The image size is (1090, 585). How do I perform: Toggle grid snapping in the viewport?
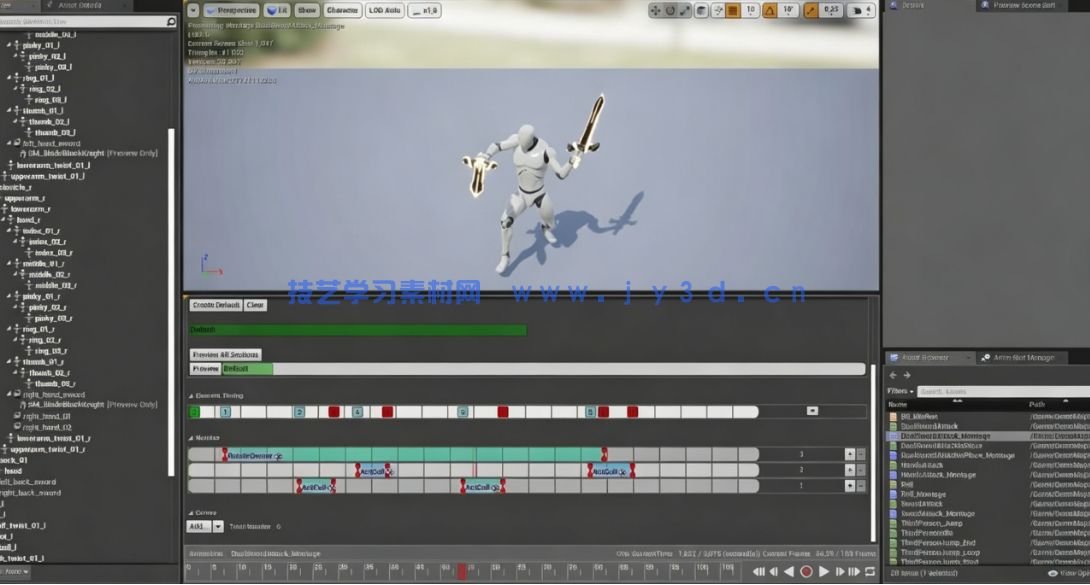click(x=733, y=11)
